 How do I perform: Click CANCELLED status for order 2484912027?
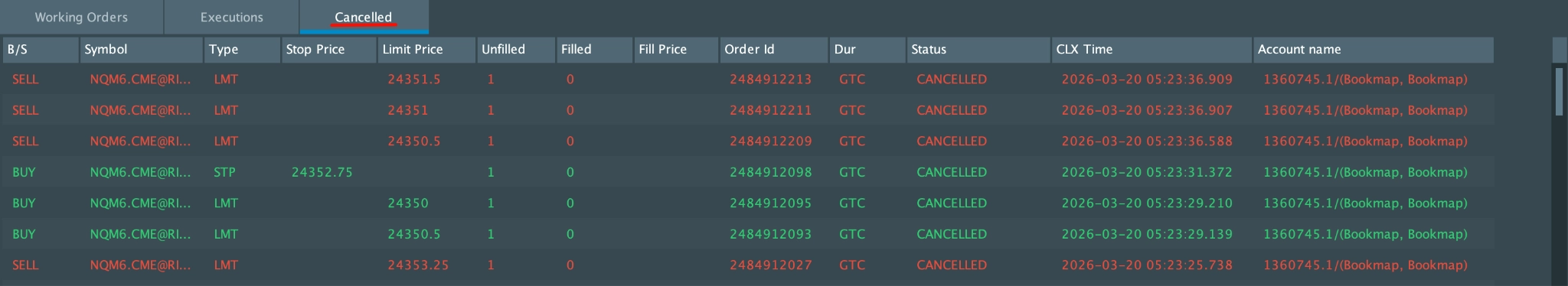pos(952,265)
